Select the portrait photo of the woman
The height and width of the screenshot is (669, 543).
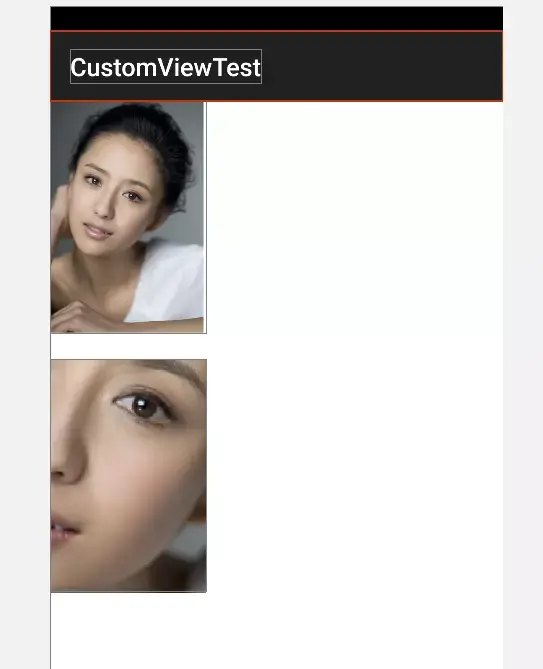pyautogui.click(x=128, y=218)
